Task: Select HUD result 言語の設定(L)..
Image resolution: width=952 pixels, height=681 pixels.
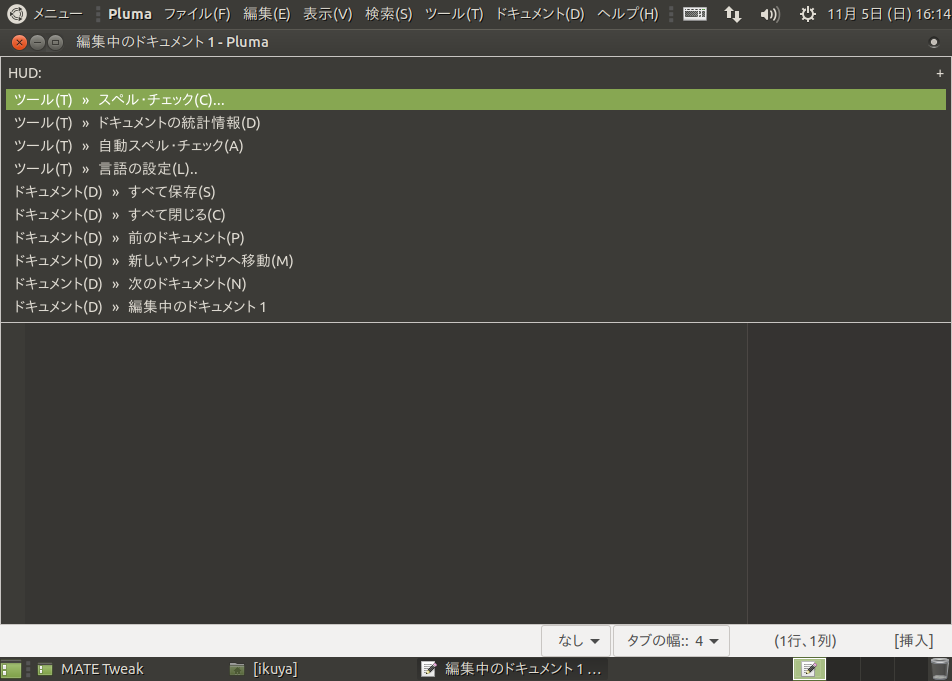Action: point(476,169)
